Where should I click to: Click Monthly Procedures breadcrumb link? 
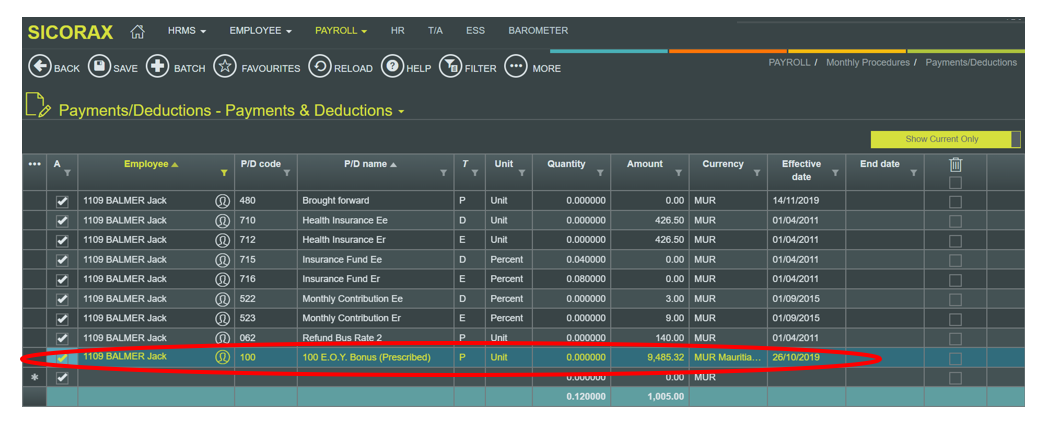point(868,62)
